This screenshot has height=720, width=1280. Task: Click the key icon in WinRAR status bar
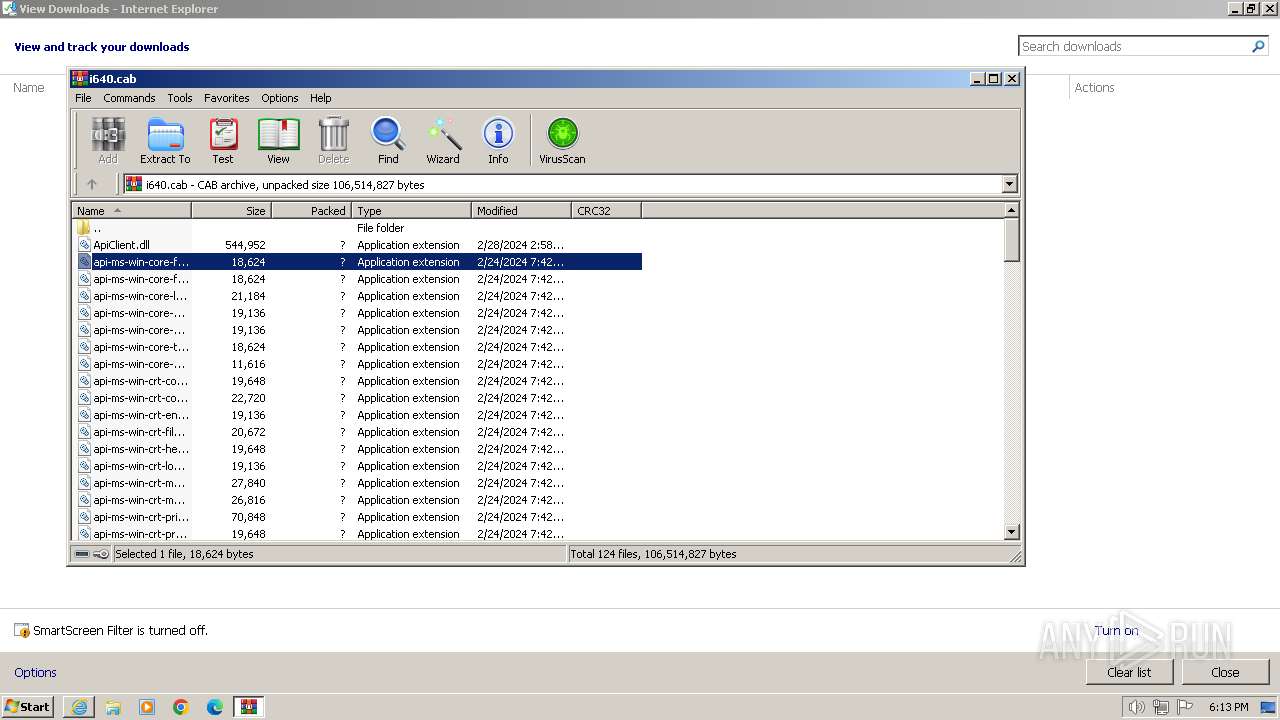101,554
